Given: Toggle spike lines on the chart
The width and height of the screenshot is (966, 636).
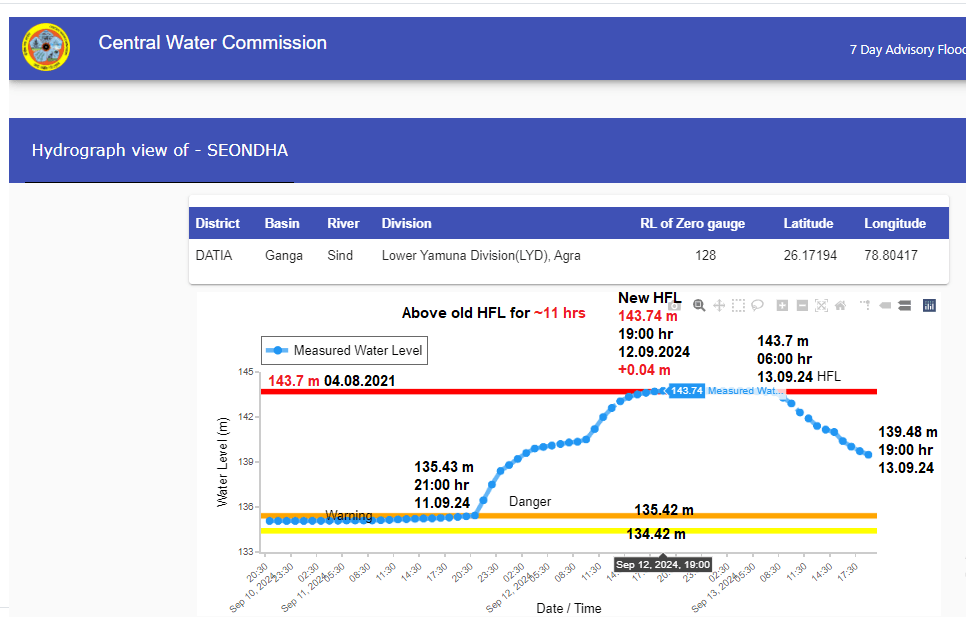Looking at the screenshot, I should click(x=865, y=305).
